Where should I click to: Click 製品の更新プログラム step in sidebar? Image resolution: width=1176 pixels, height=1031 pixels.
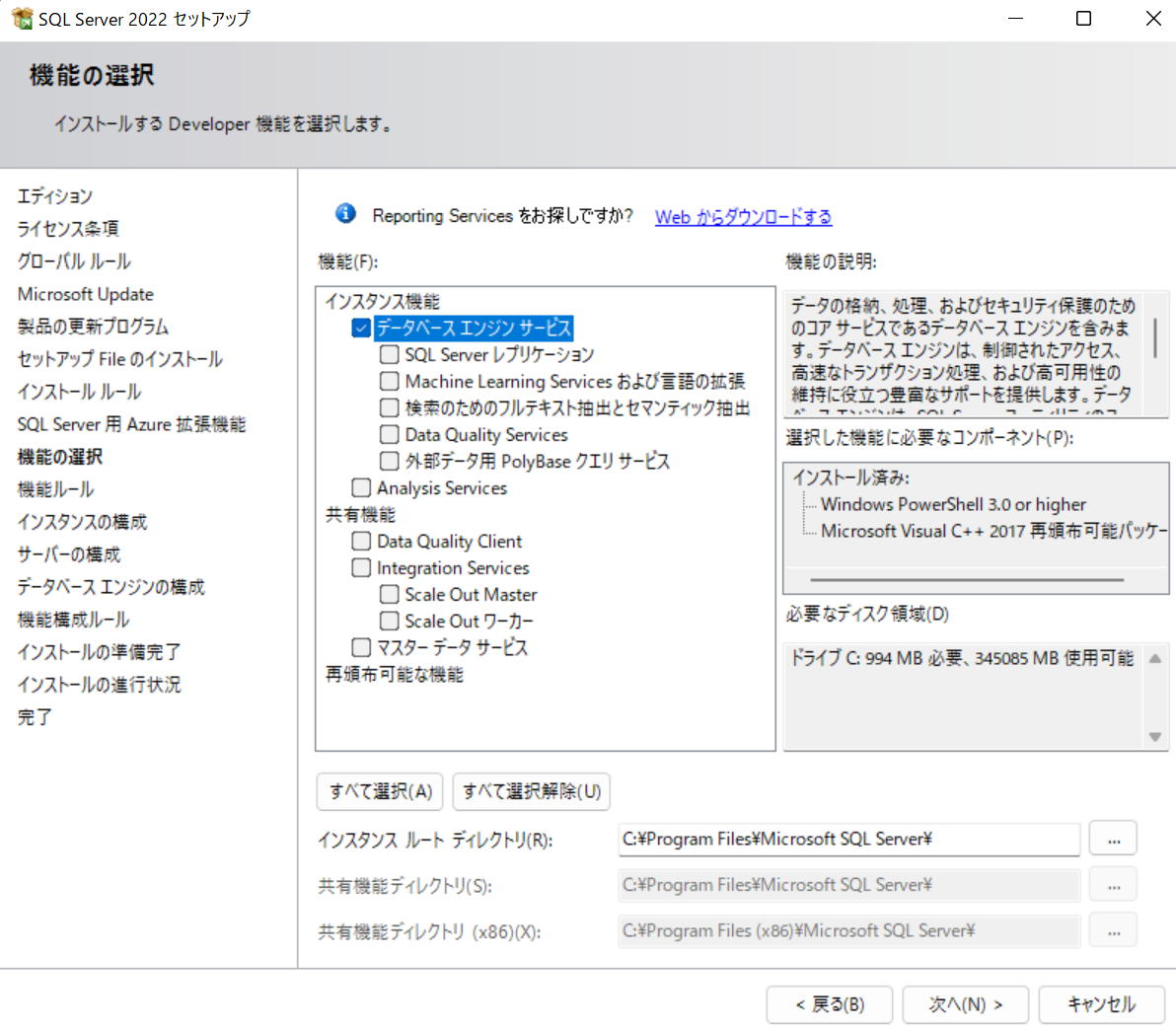click(93, 327)
